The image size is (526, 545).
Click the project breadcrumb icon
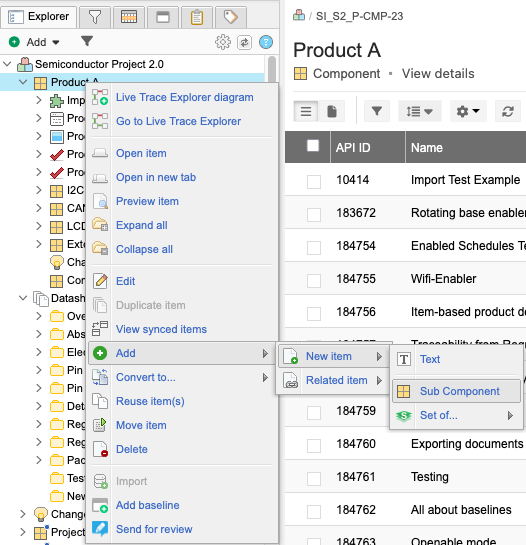[299, 15]
